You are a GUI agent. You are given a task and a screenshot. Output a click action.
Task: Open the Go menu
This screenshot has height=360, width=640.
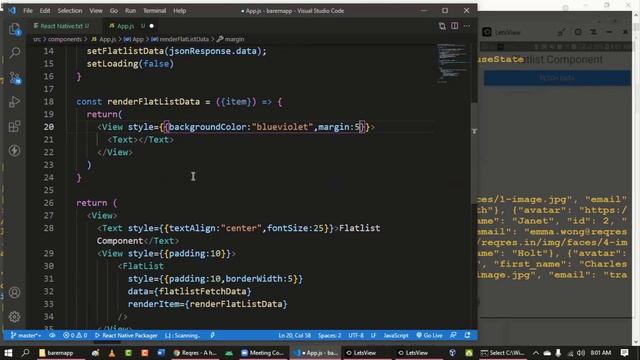[x=114, y=11]
